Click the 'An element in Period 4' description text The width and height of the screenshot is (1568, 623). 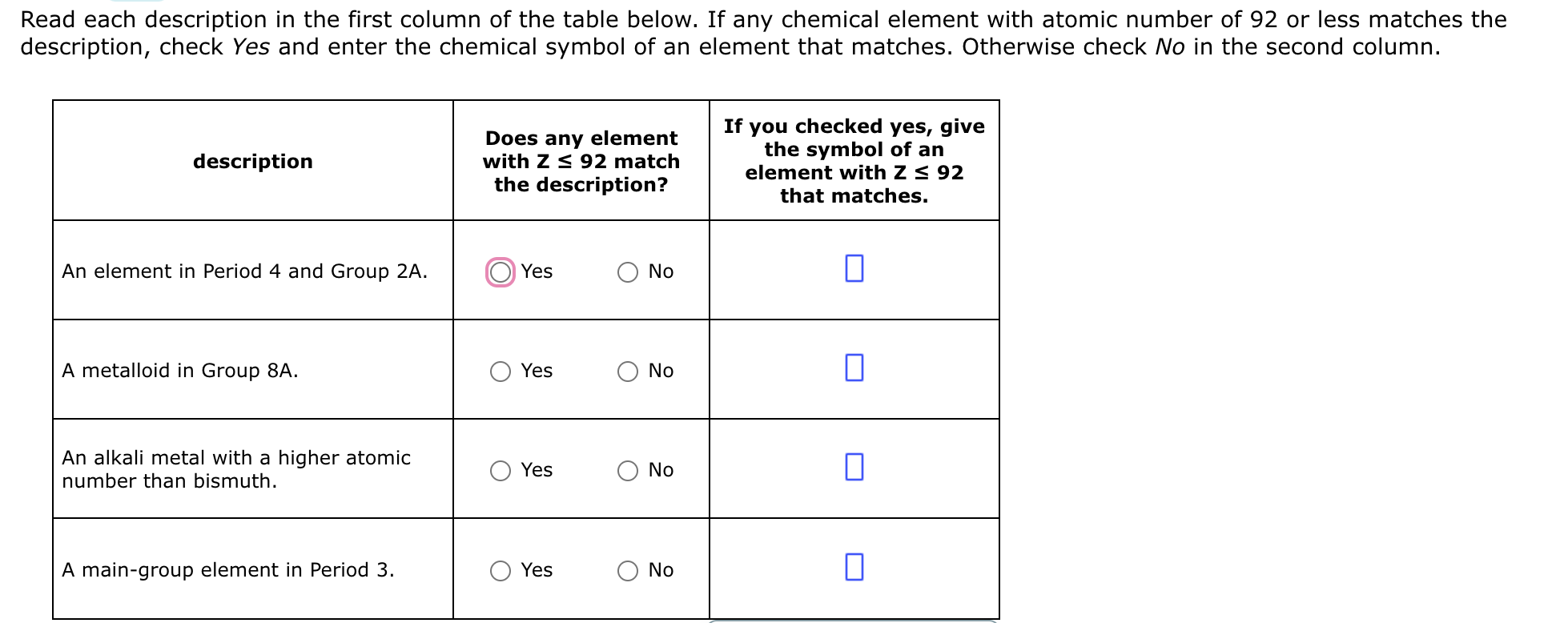click(x=245, y=271)
